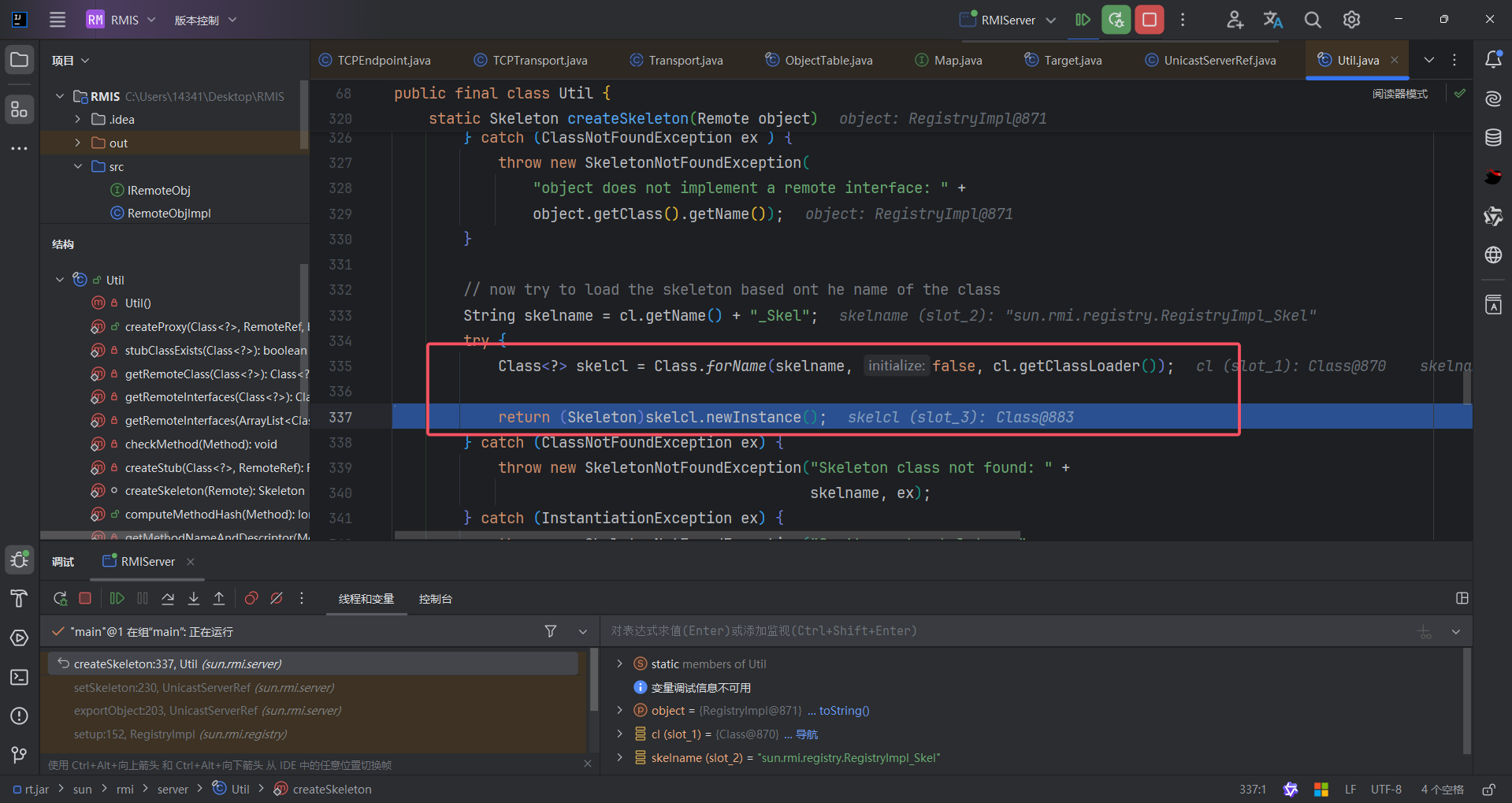Show more tool windows ellipsis

(x=20, y=148)
